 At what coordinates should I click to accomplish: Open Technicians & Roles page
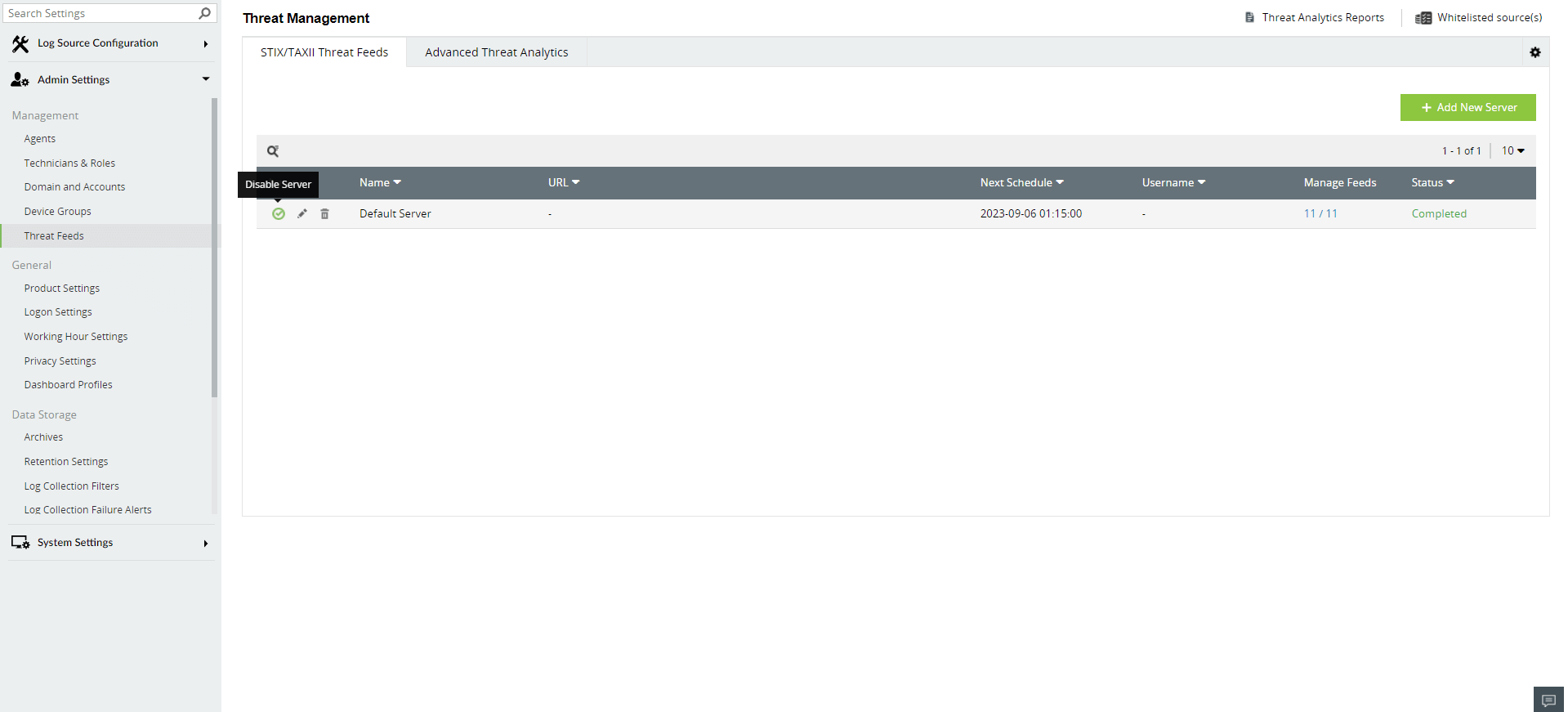point(69,163)
